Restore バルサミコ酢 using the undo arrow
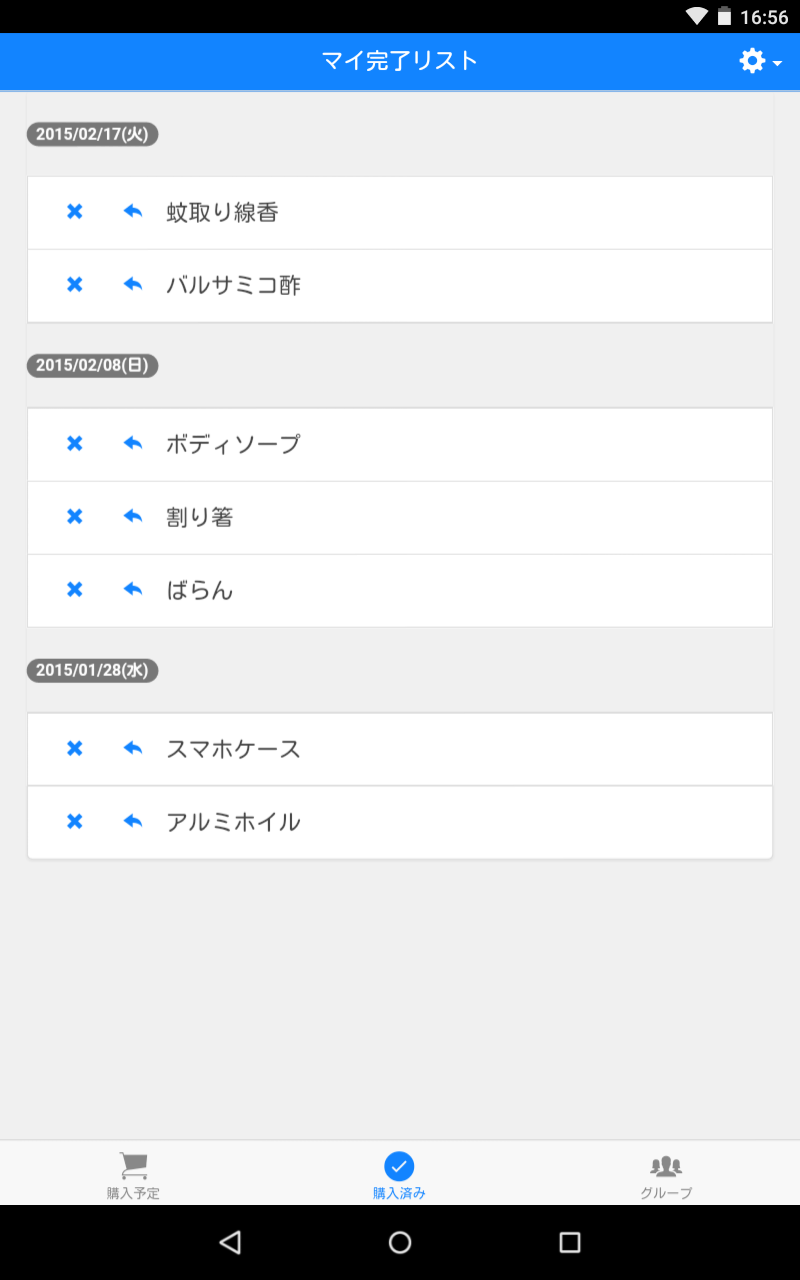Screen dimensions: 800x1280 [x=133, y=285]
